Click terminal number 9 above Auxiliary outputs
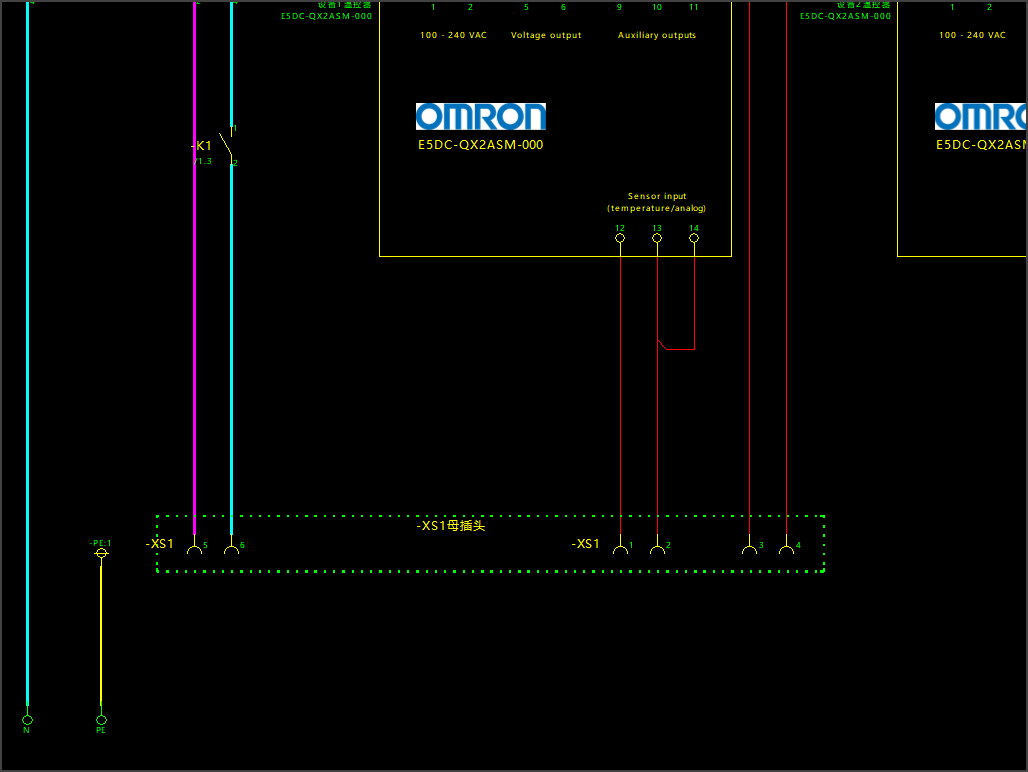Image resolution: width=1028 pixels, height=772 pixels. click(x=620, y=7)
